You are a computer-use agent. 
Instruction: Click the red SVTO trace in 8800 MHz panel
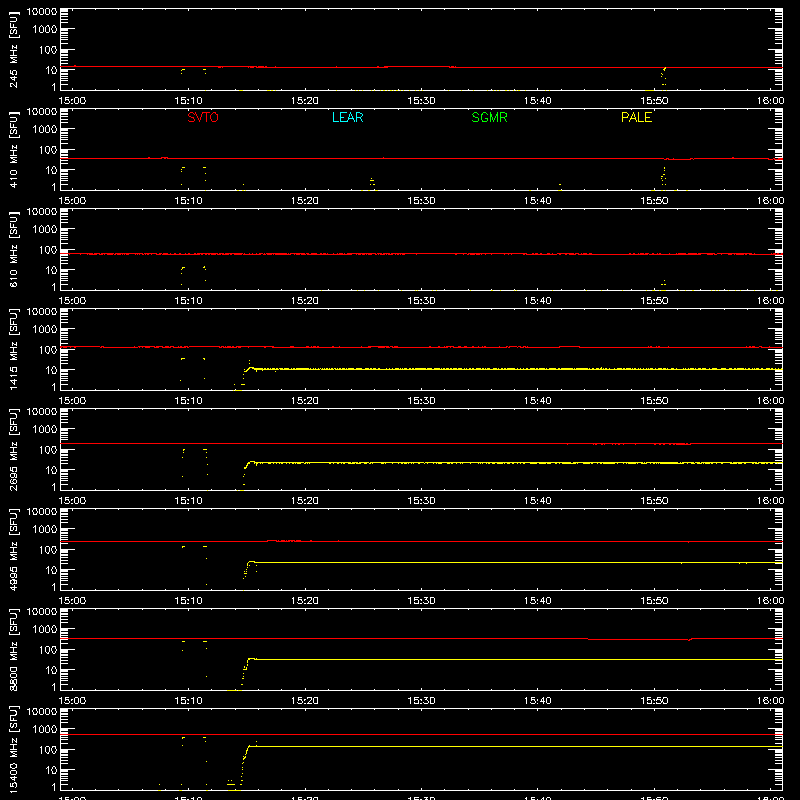point(421,638)
